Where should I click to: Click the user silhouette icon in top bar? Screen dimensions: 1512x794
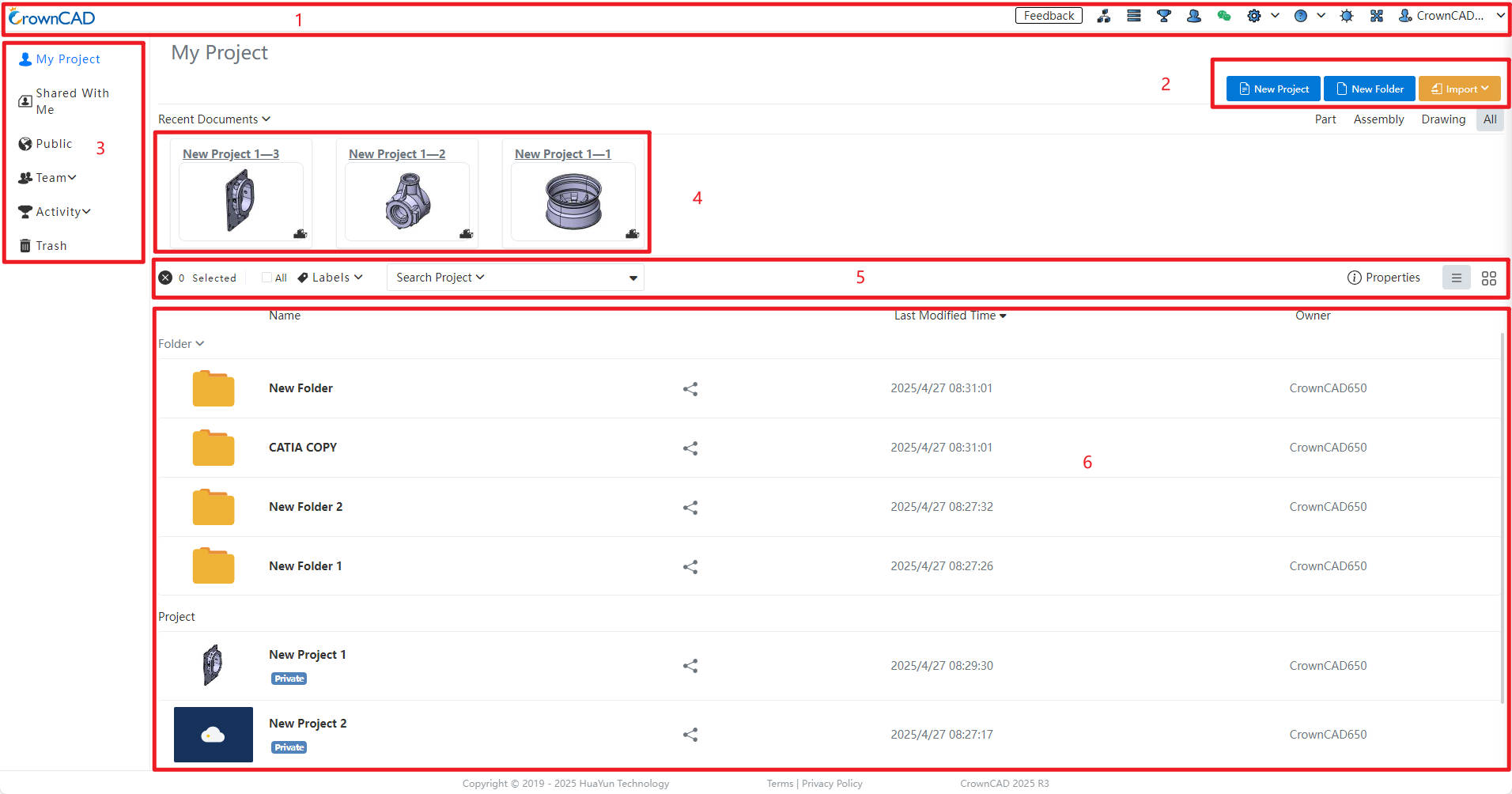1194,16
